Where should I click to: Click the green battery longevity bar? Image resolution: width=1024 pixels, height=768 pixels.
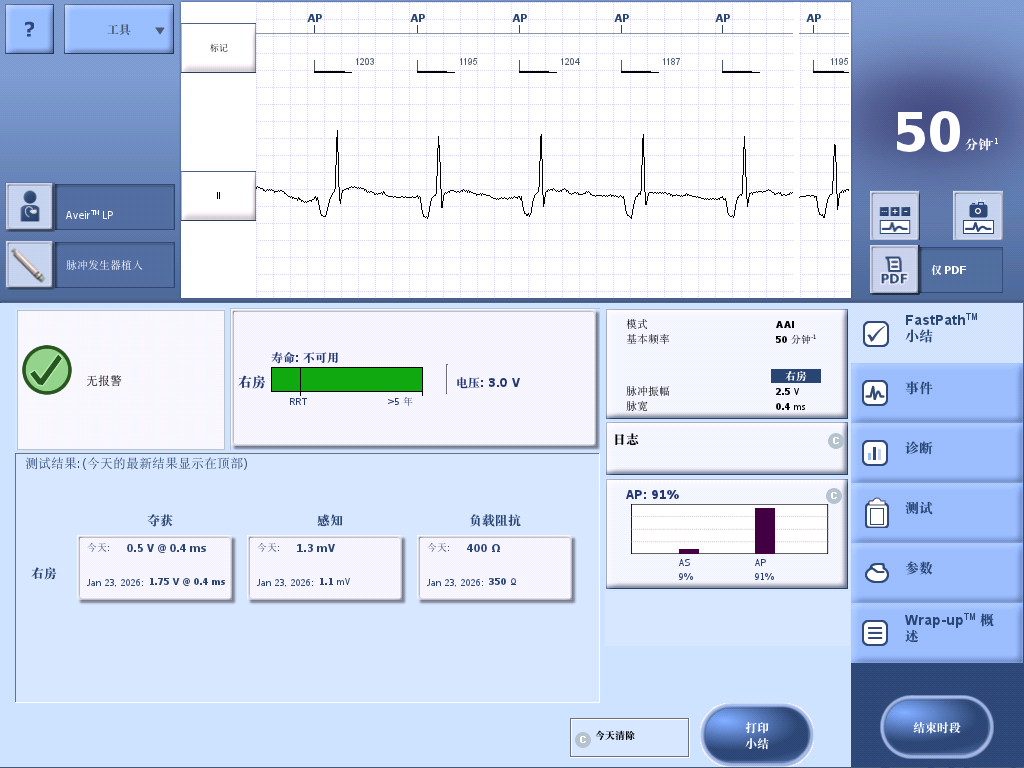(x=346, y=380)
